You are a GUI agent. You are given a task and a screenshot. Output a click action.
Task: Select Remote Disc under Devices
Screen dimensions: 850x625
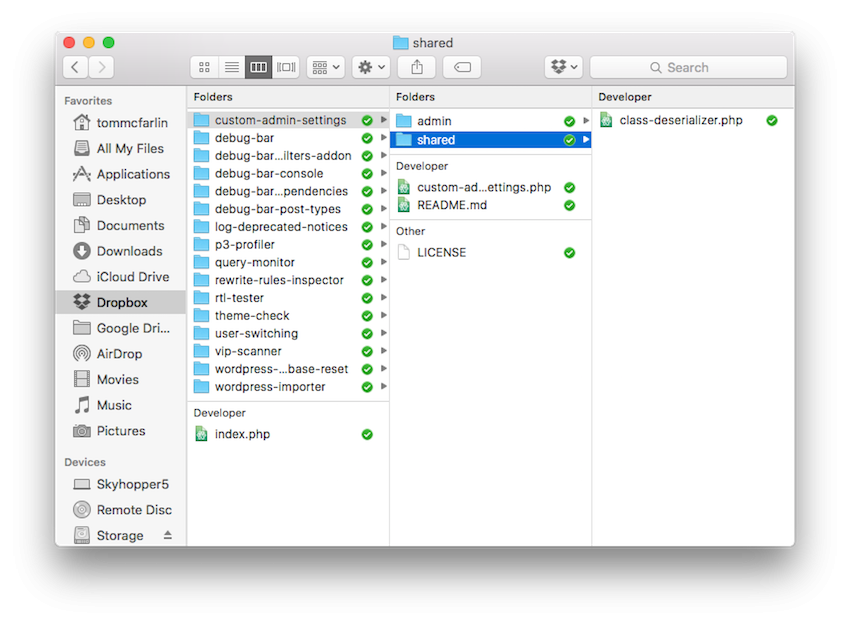tap(121, 510)
